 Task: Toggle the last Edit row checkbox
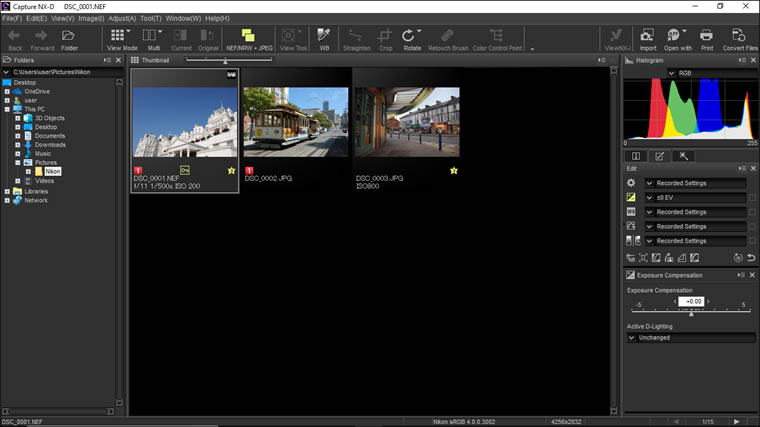pos(752,241)
